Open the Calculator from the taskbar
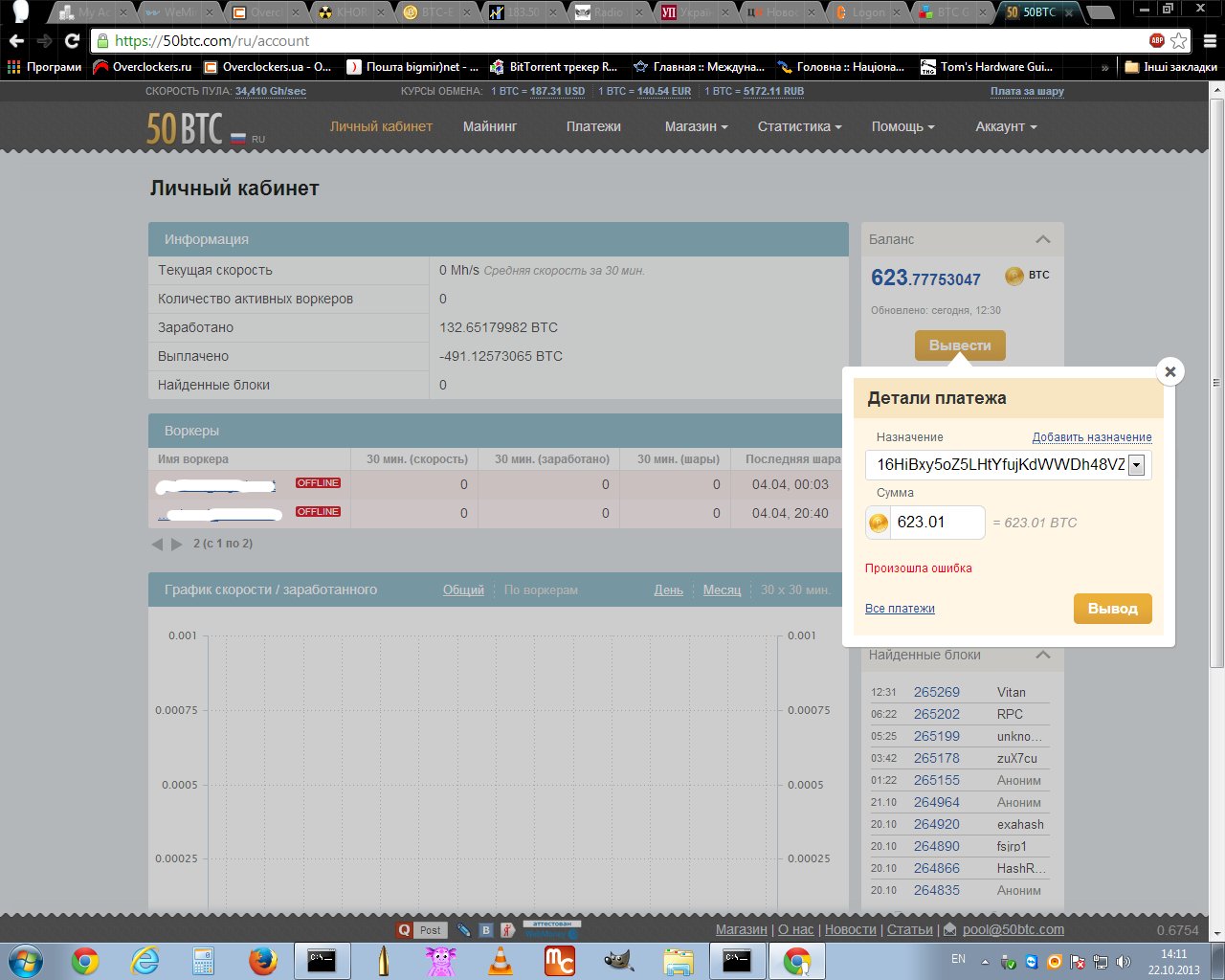Screen dimensions: 1225x980 tap(203, 960)
